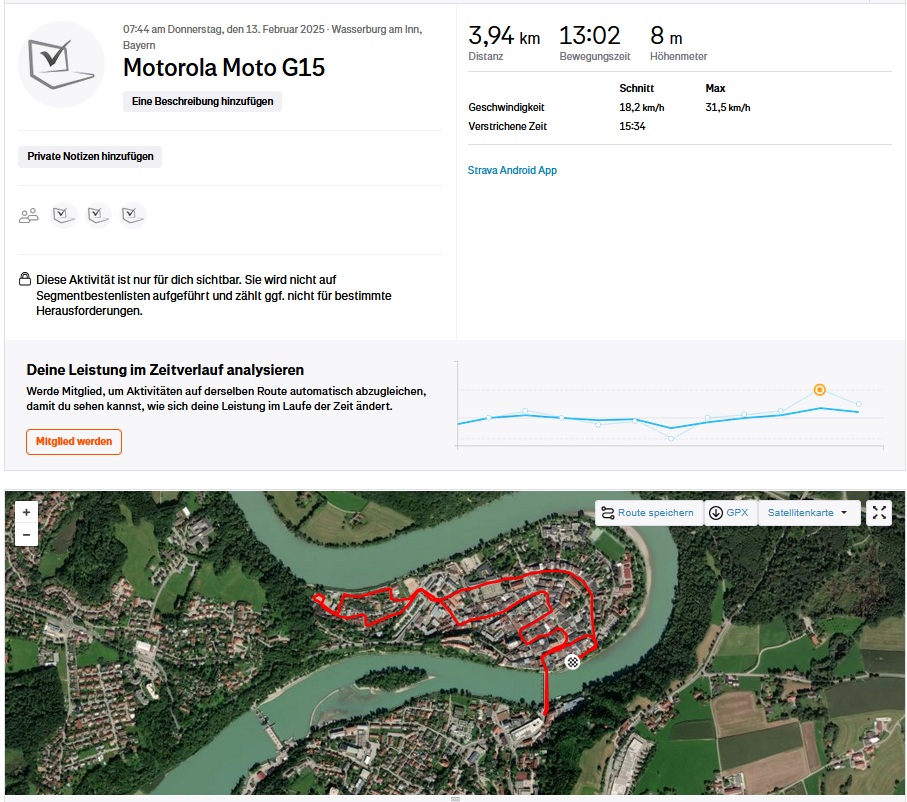This screenshot has width=907, height=802.
Task: Click the checkered finish marker on map
Action: click(572, 662)
